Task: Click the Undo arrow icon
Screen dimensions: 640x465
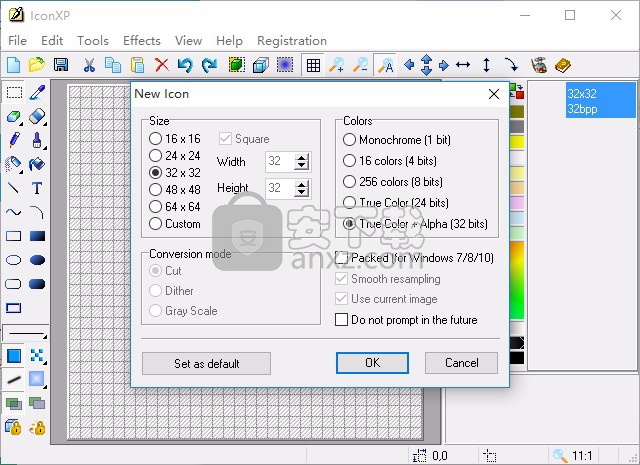Action: [185, 65]
